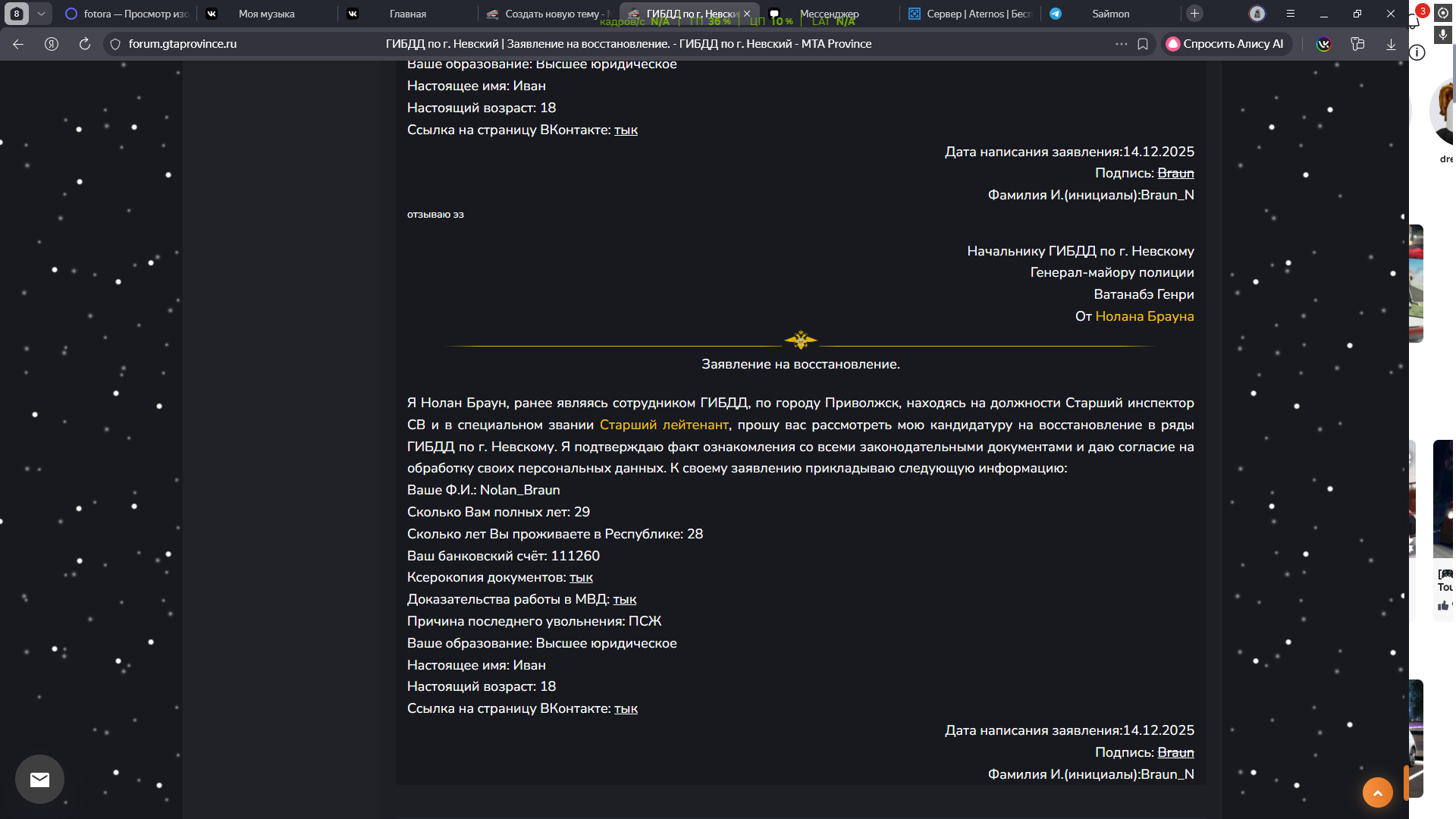The image size is (1456, 819).
Task: Open the Yandex home button
Action: pyautogui.click(x=52, y=44)
